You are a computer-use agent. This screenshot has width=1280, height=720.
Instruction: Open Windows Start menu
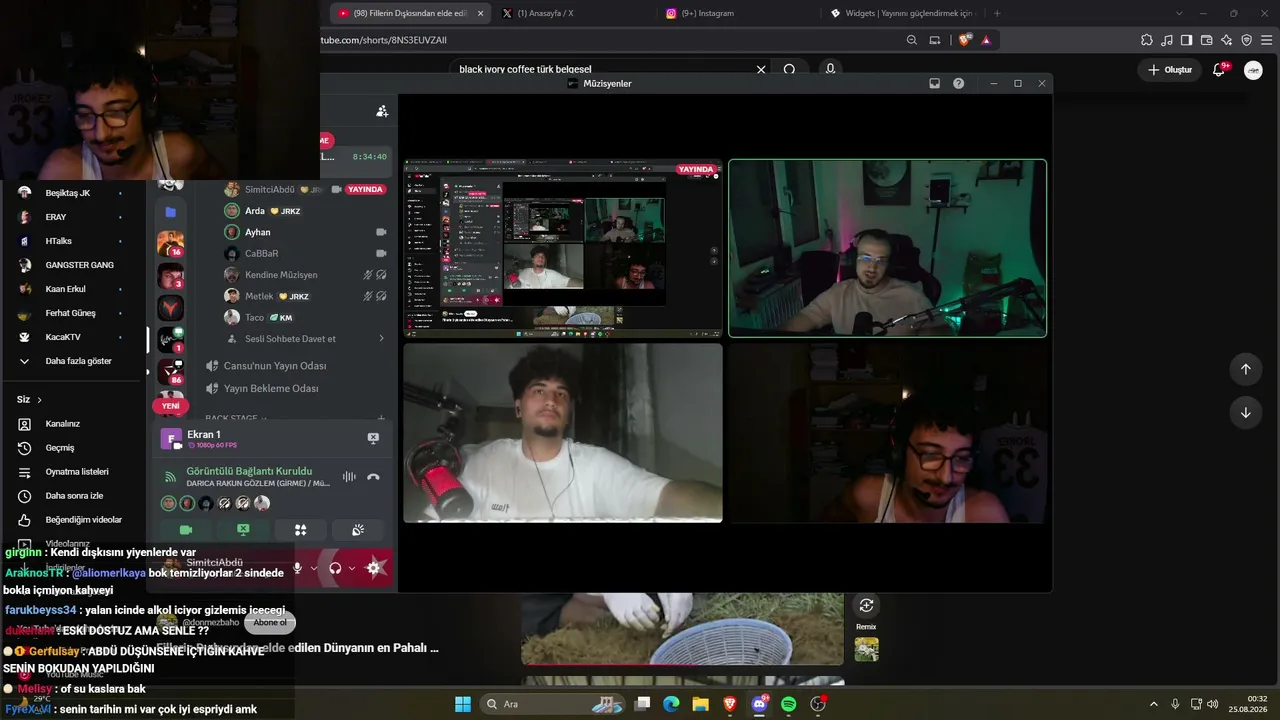click(x=463, y=704)
